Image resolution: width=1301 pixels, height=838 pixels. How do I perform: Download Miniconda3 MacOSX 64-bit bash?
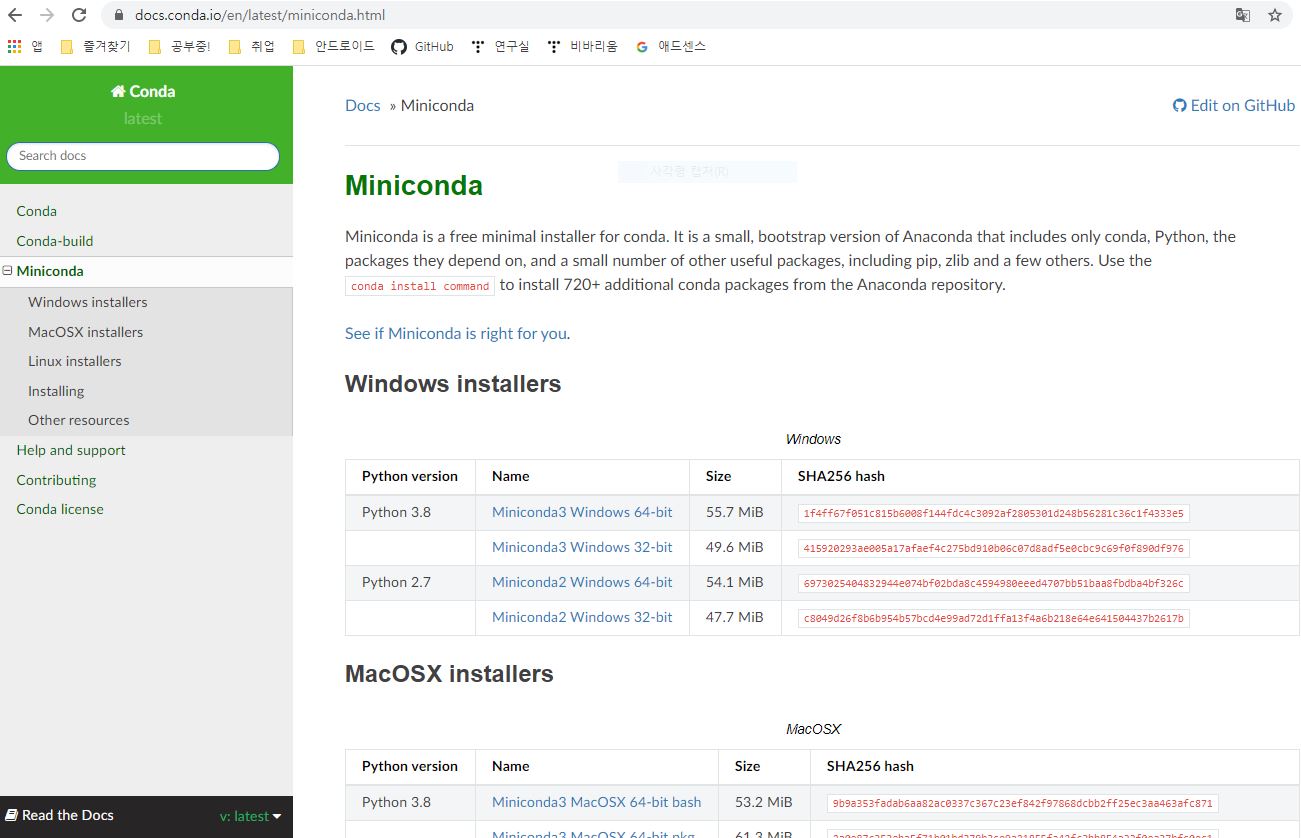point(597,802)
